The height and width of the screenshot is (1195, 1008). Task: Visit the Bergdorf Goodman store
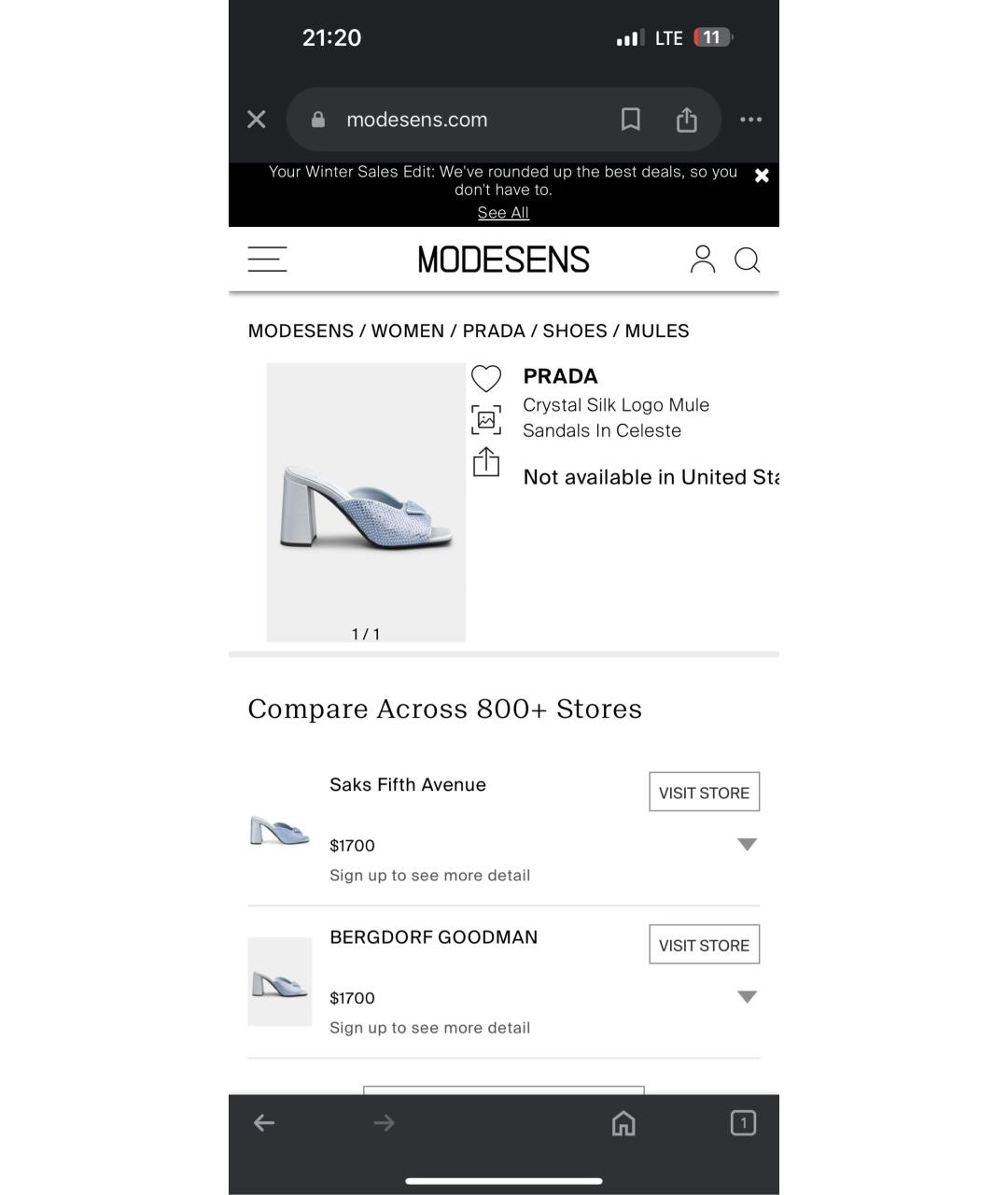(x=705, y=944)
